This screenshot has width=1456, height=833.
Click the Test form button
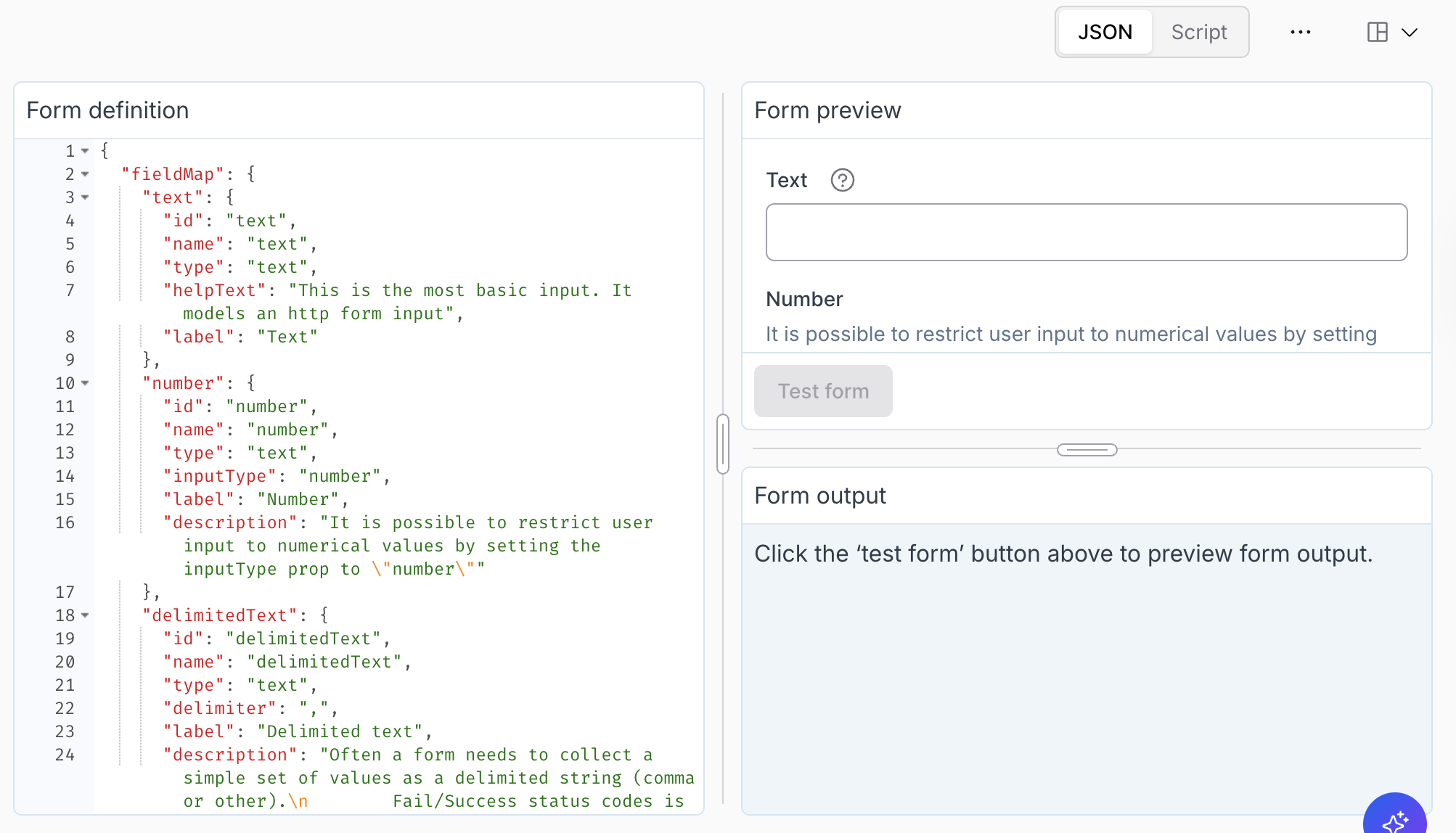[823, 391]
